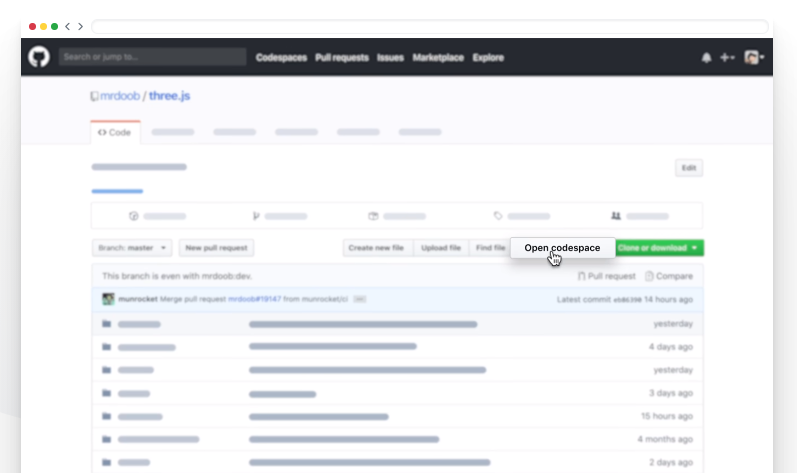Open GitHub home via octocat logo
Image resolution: width=797 pixels, height=473 pixels.
pos(39,57)
